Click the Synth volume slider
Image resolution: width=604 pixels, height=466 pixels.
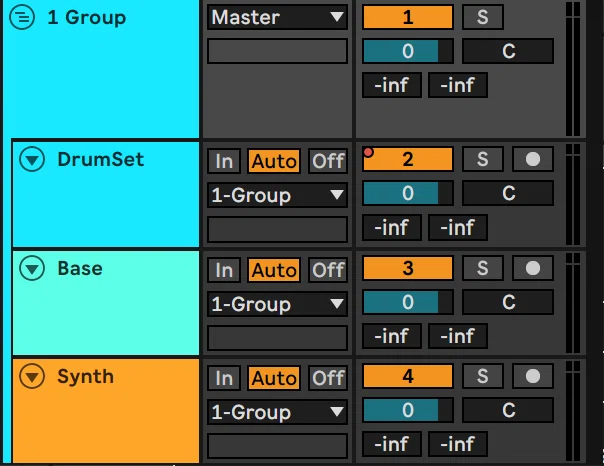(x=408, y=410)
